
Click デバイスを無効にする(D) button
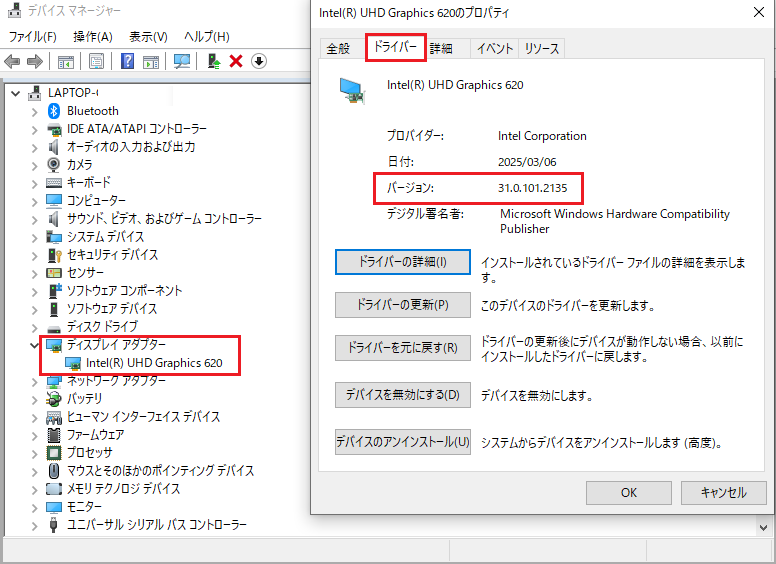pos(402,395)
